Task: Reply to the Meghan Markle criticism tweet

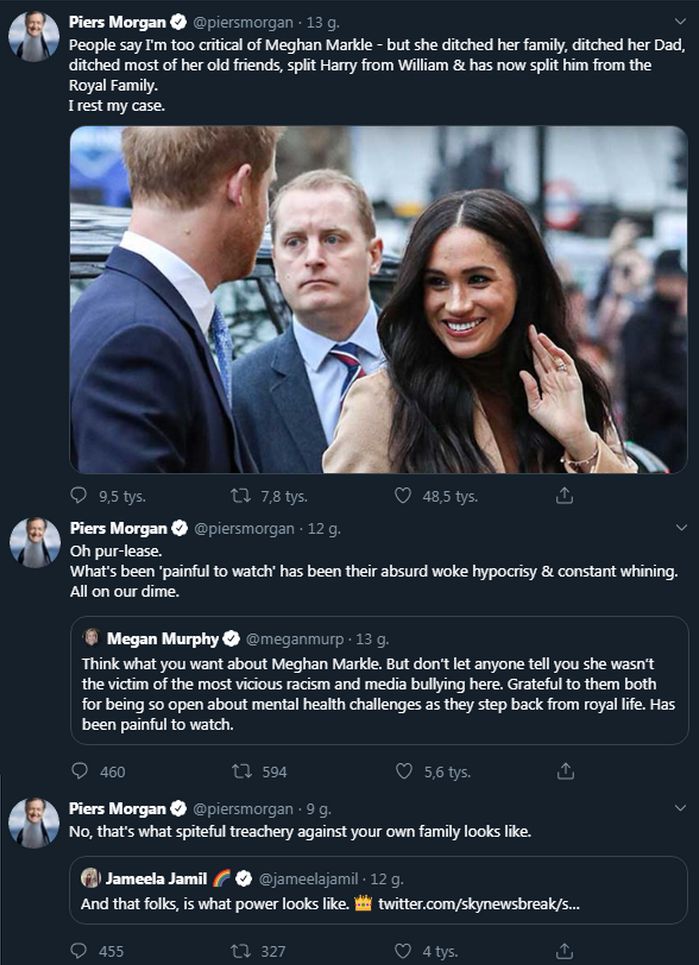Action: tap(80, 496)
